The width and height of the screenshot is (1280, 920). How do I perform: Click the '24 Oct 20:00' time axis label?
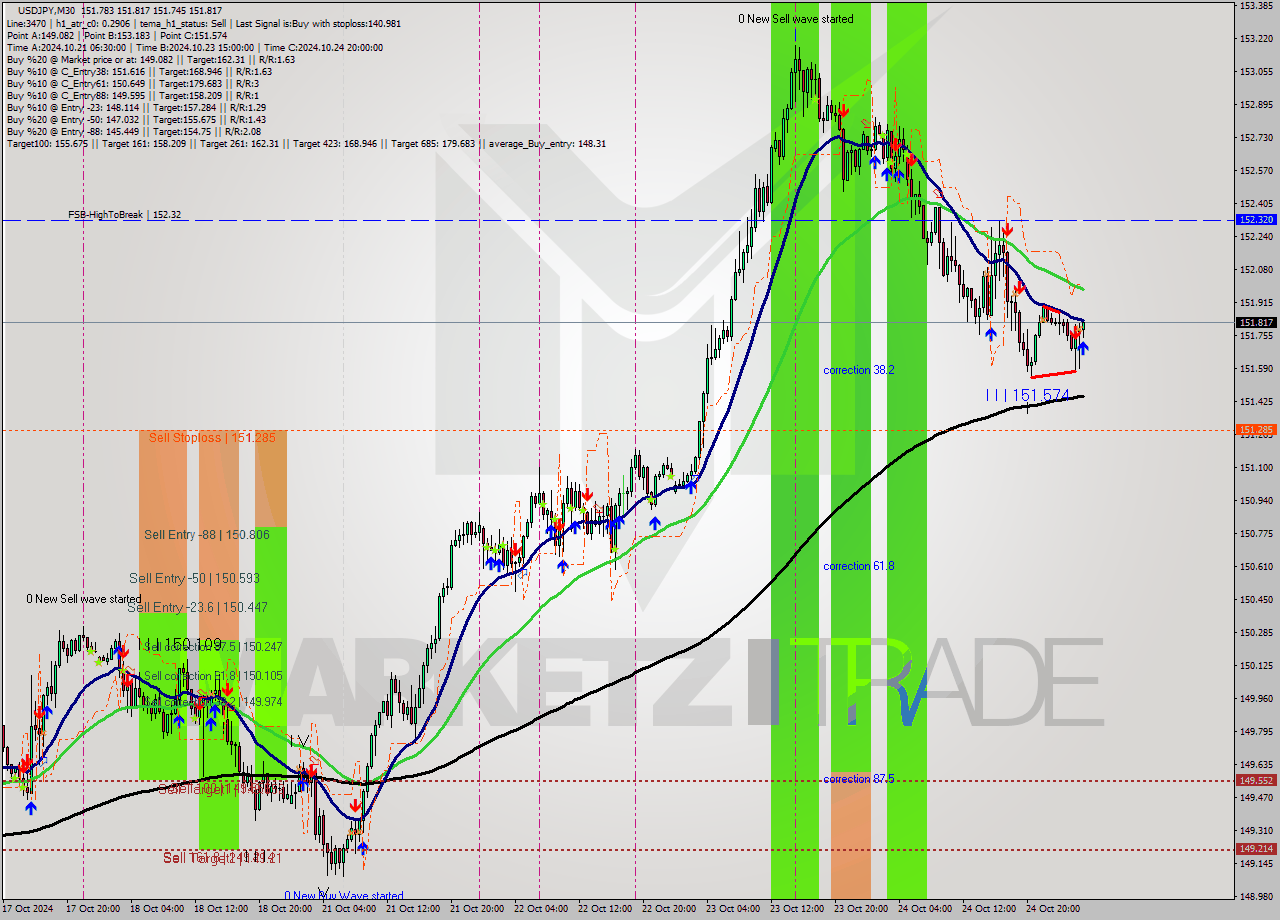coord(1052,909)
